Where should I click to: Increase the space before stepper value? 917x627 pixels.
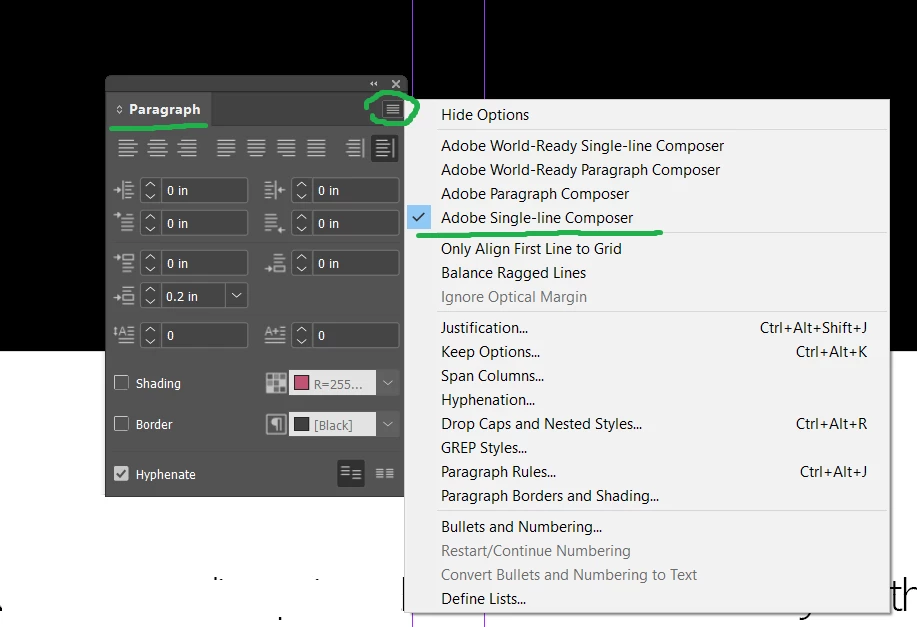150,257
